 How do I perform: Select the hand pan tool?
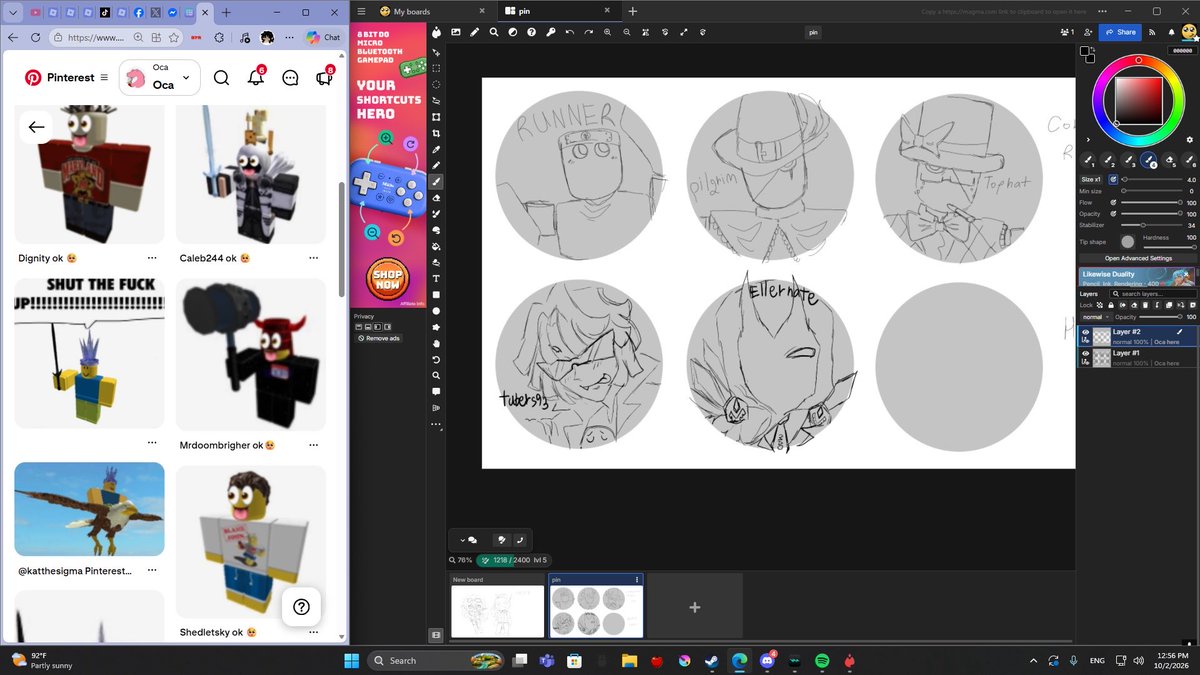(437, 343)
